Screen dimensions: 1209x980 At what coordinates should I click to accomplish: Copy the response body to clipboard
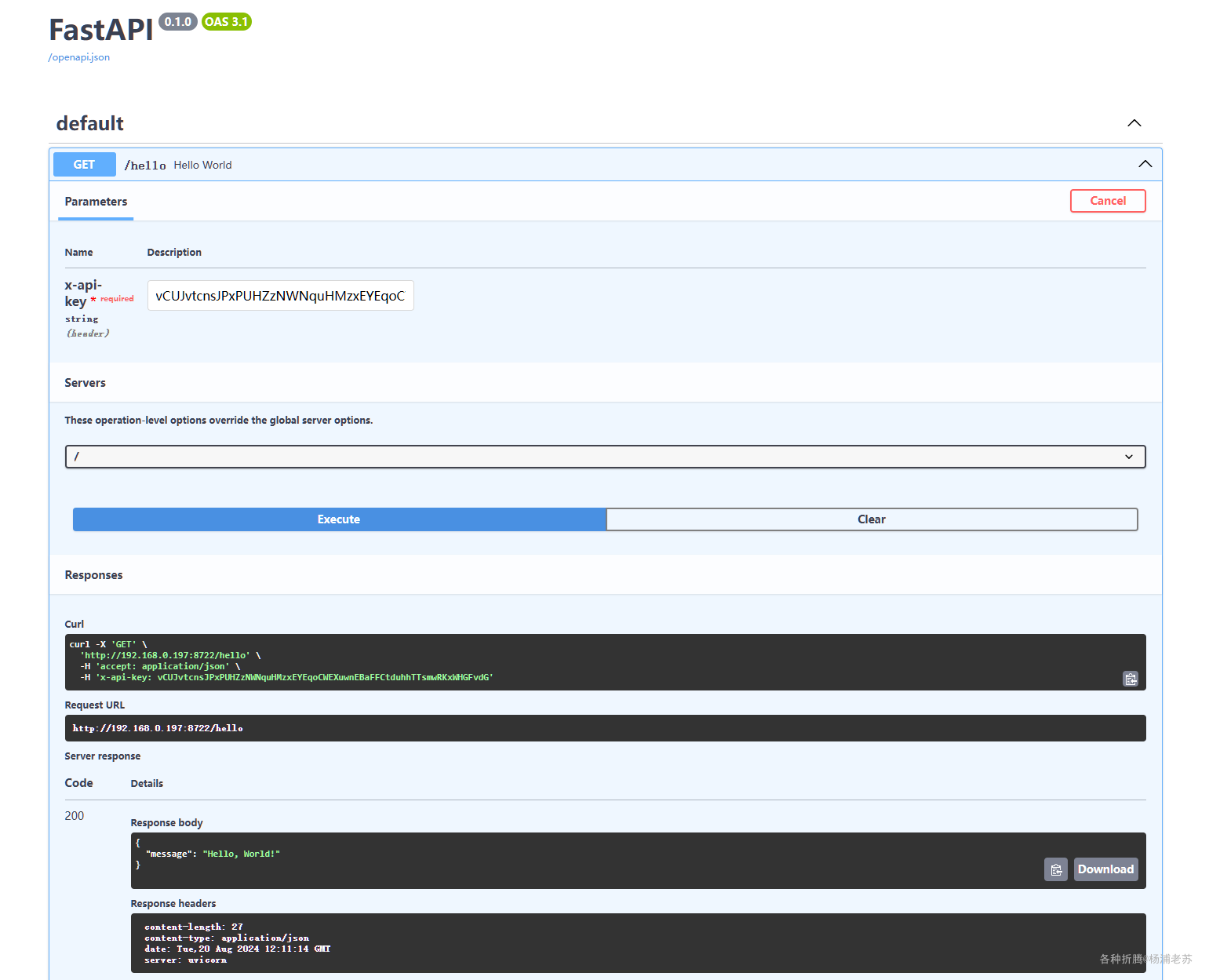pyautogui.click(x=1056, y=869)
